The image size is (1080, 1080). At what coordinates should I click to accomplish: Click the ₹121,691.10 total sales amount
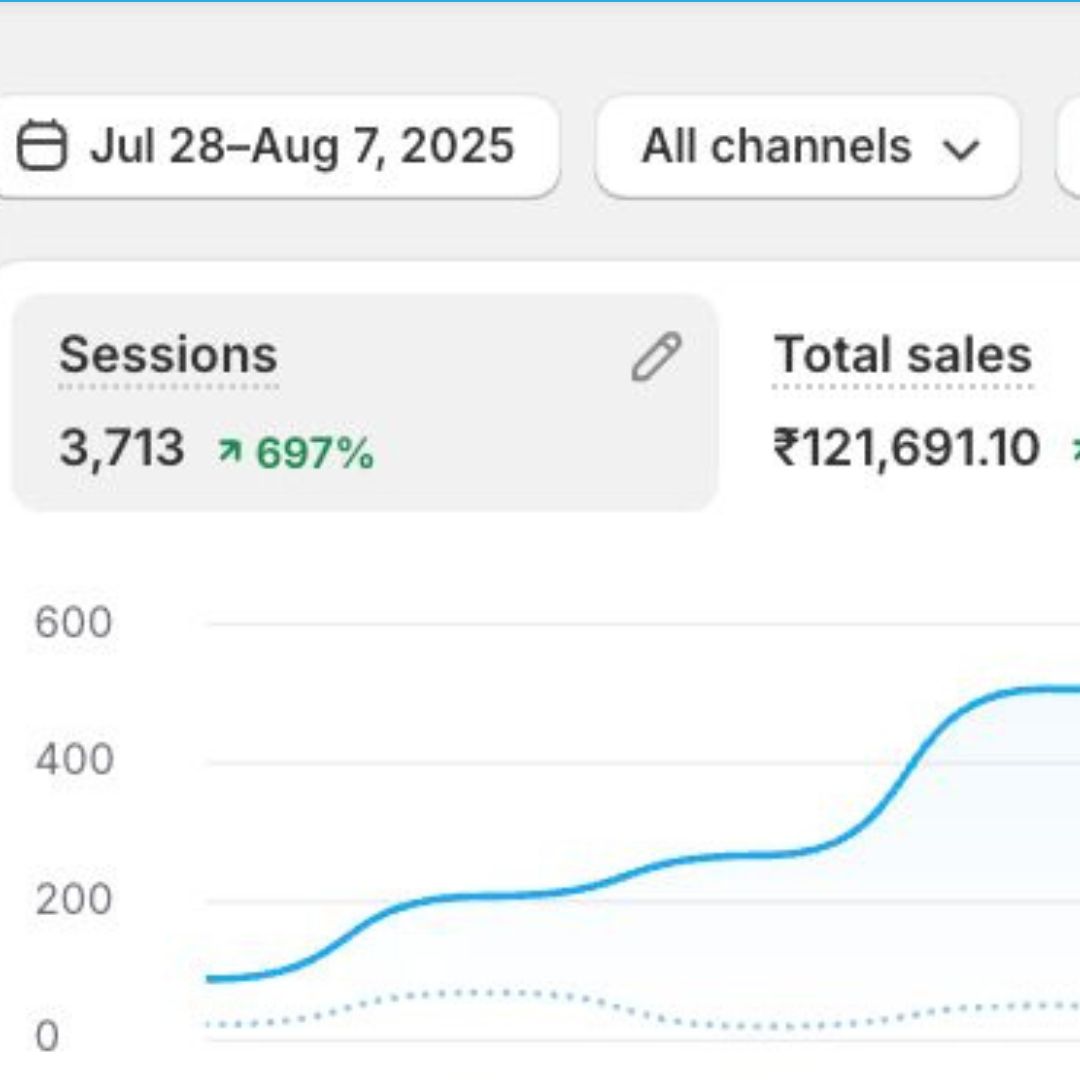906,448
